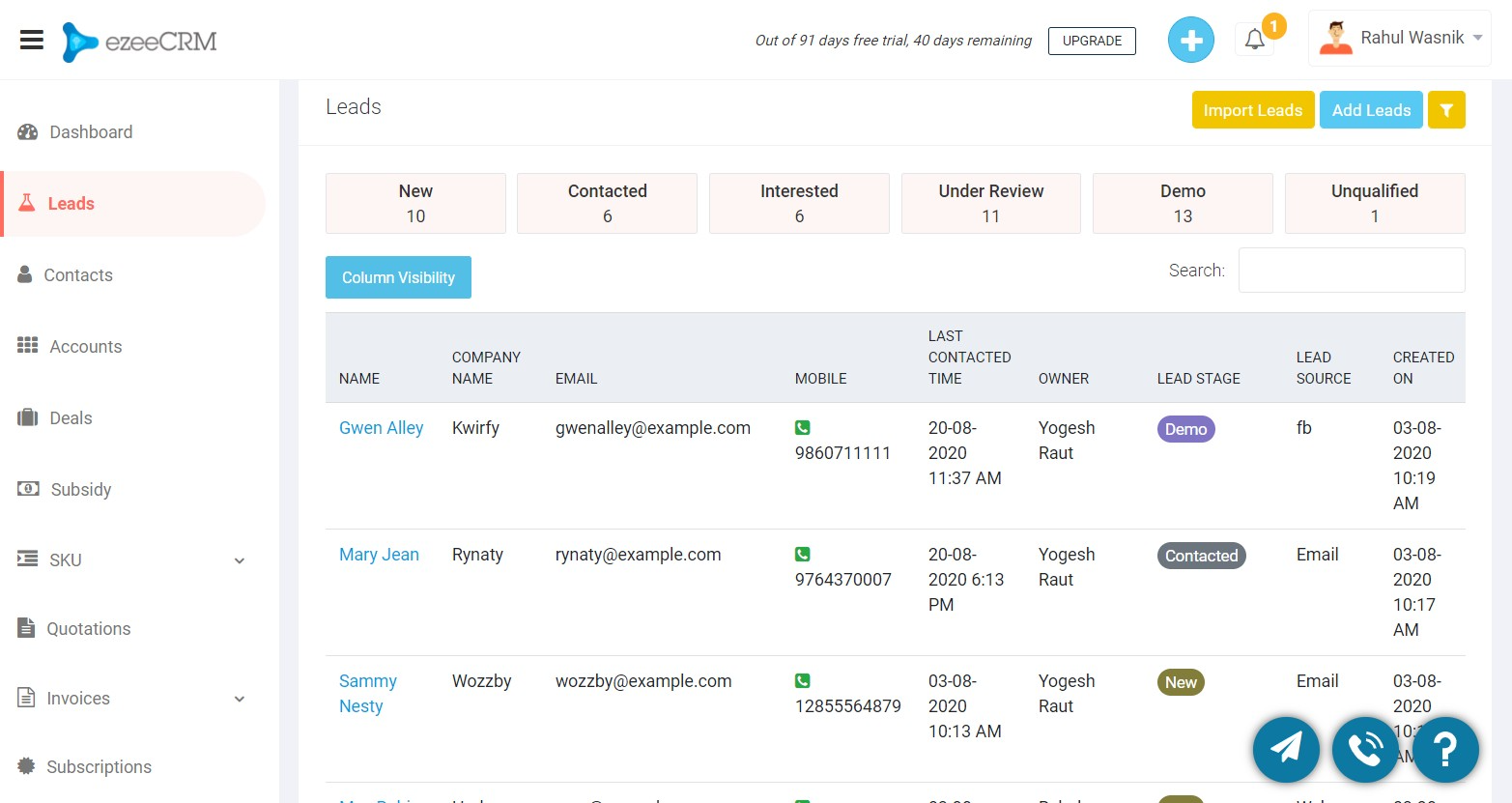This screenshot has width=1512, height=803.
Task: Click wozzby@example.com email cell
Action: (642, 681)
